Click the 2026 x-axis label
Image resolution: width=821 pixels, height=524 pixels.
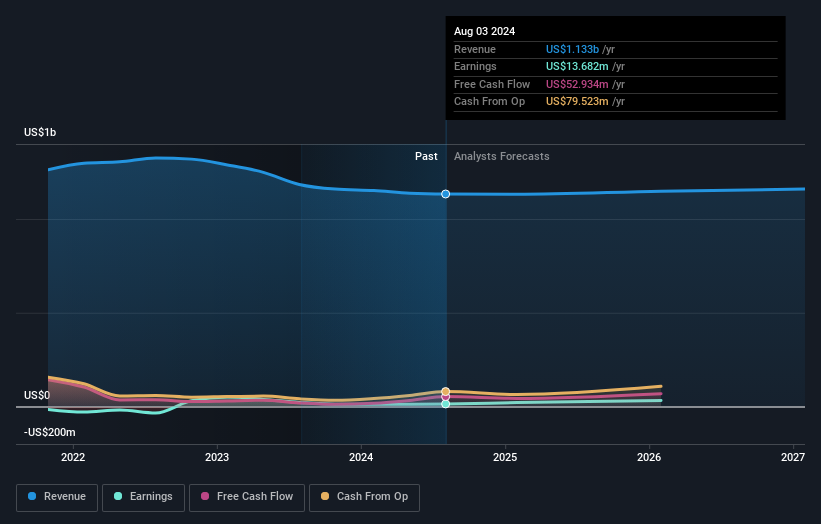(x=649, y=457)
